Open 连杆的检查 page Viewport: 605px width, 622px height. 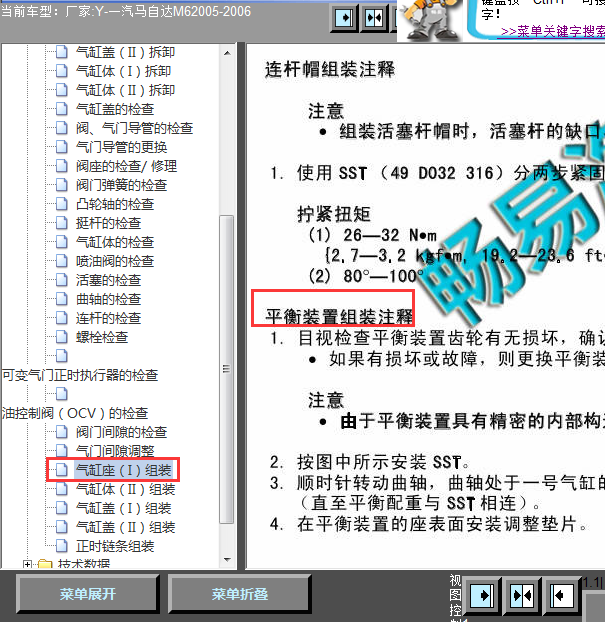[x=108, y=318]
